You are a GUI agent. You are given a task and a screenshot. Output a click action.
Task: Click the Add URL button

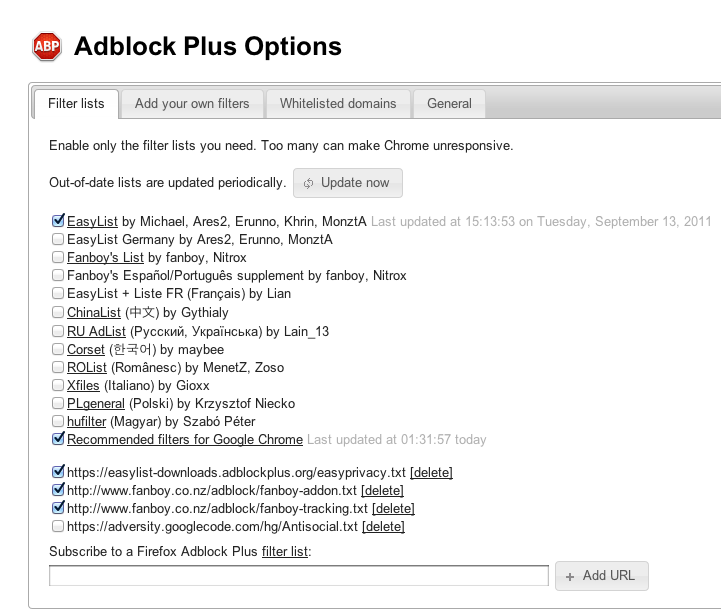pyautogui.click(x=602, y=576)
